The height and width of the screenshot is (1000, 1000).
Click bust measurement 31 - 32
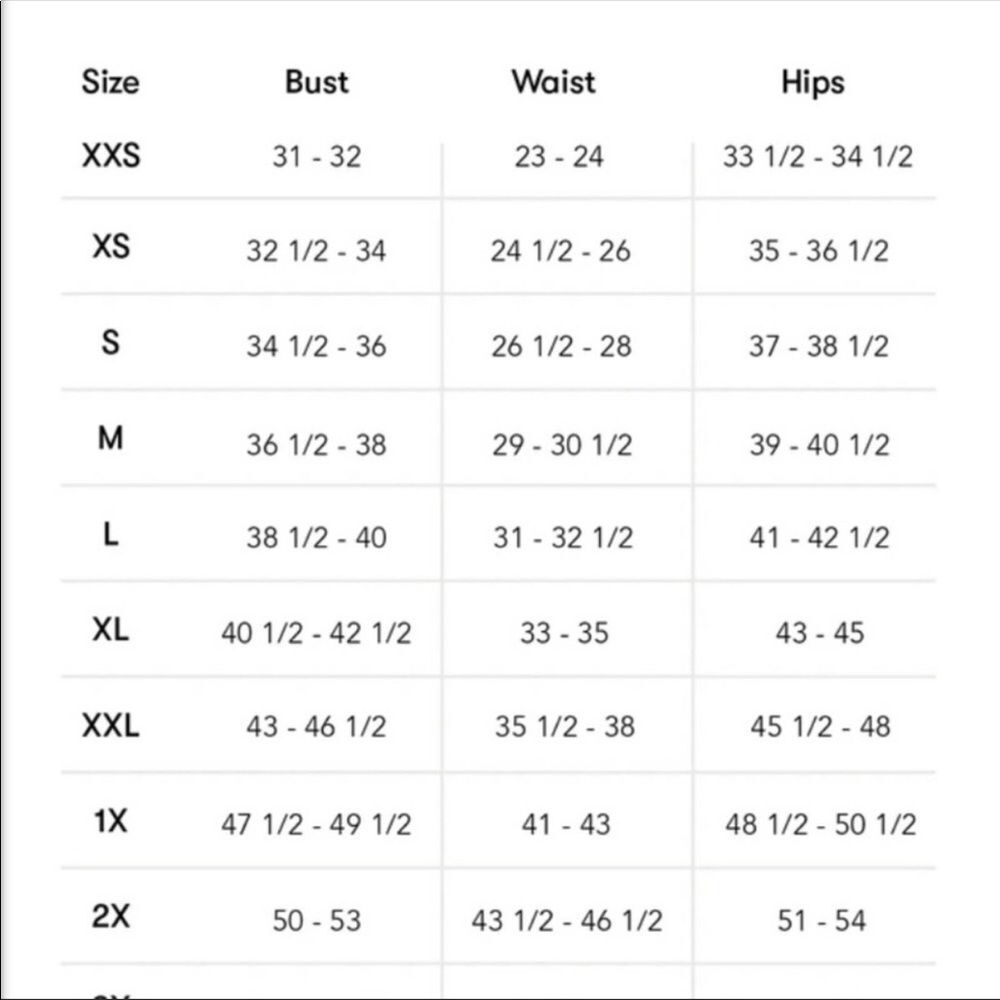317,157
